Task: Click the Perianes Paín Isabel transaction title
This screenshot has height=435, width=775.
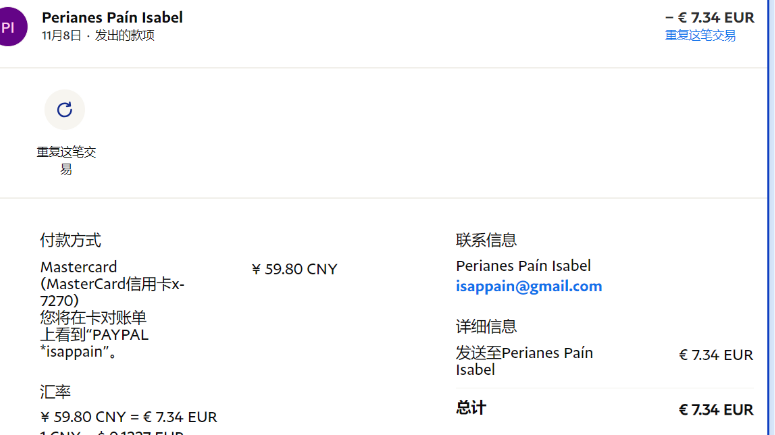Action: [x=112, y=17]
